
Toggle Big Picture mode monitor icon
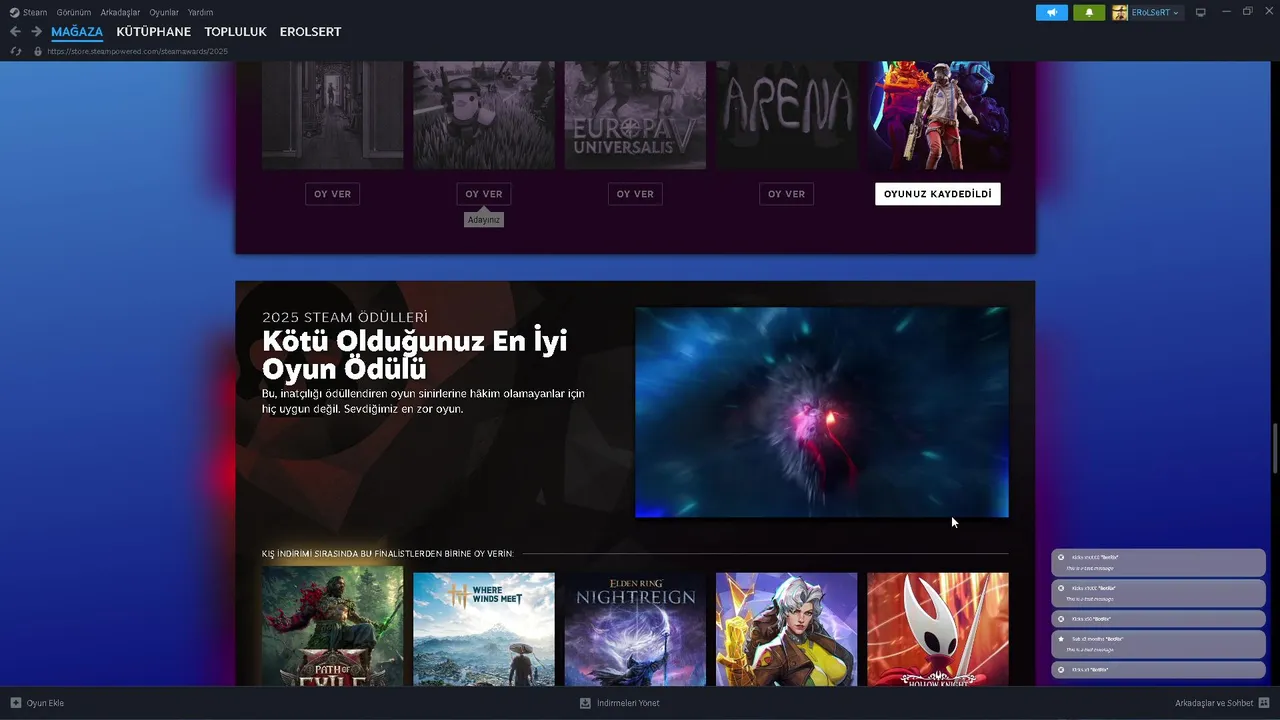[1201, 12]
